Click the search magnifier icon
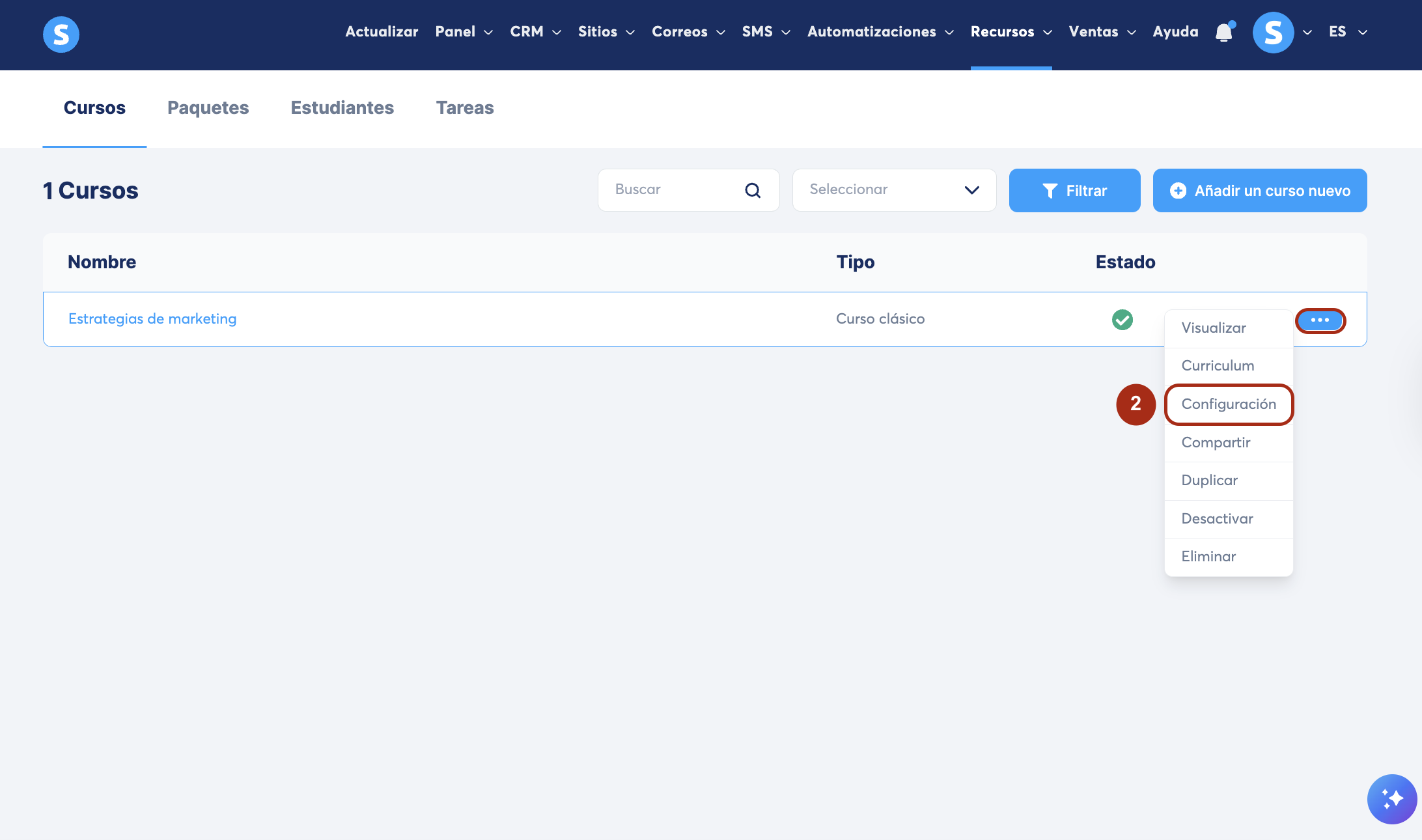Image resolution: width=1422 pixels, height=840 pixels. click(x=753, y=190)
